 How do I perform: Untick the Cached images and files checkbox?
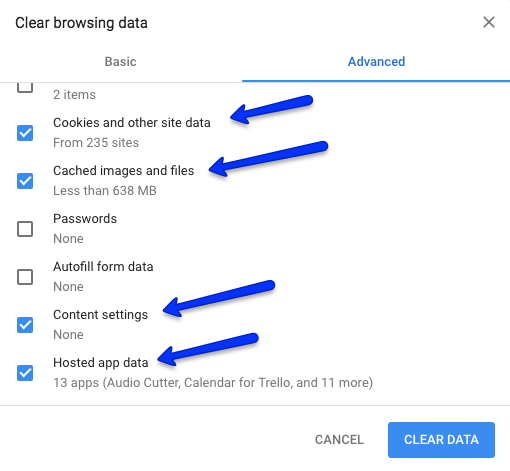pyautogui.click(x=25, y=181)
